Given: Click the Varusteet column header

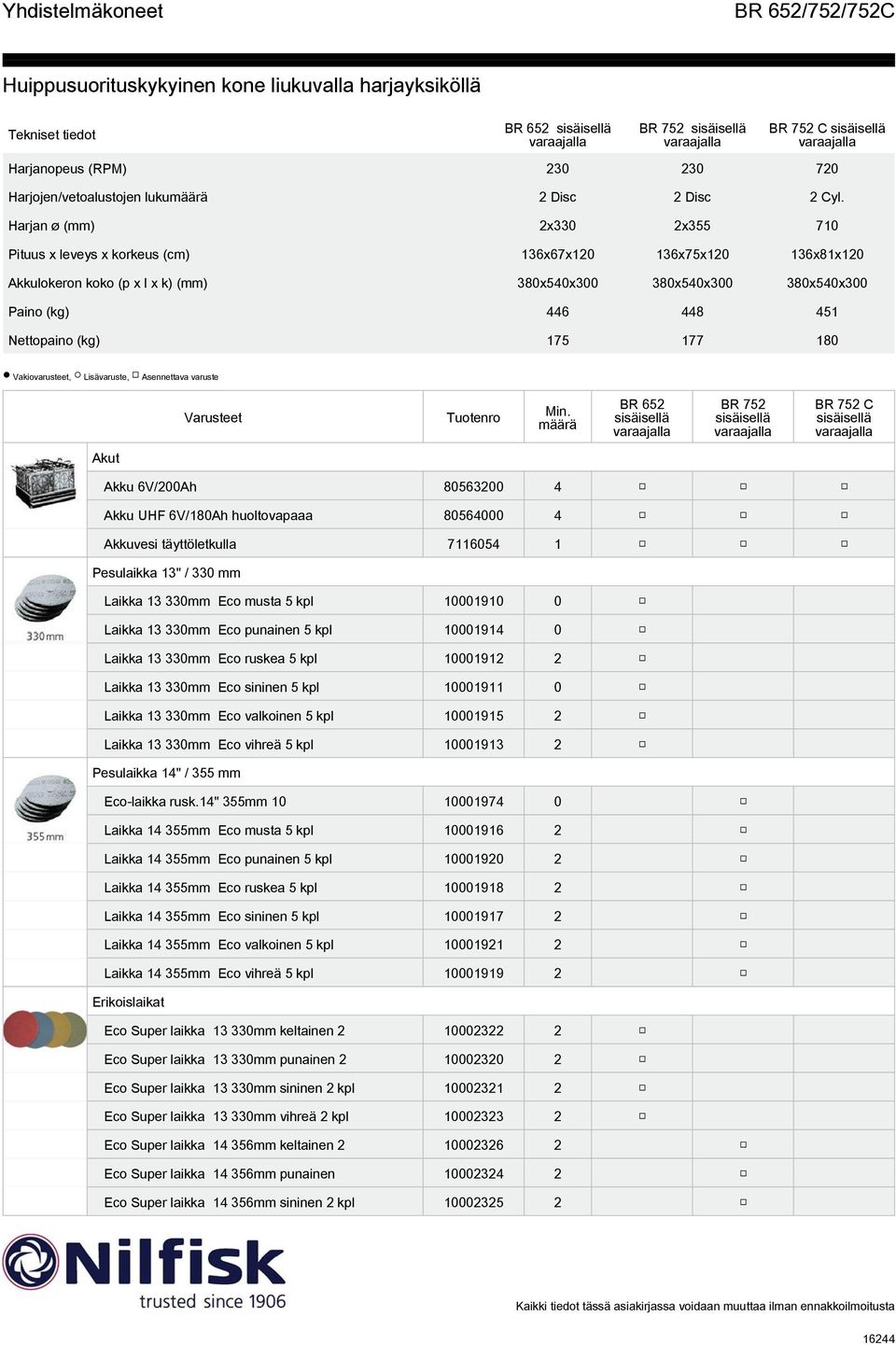Looking at the screenshot, I should [x=213, y=418].
